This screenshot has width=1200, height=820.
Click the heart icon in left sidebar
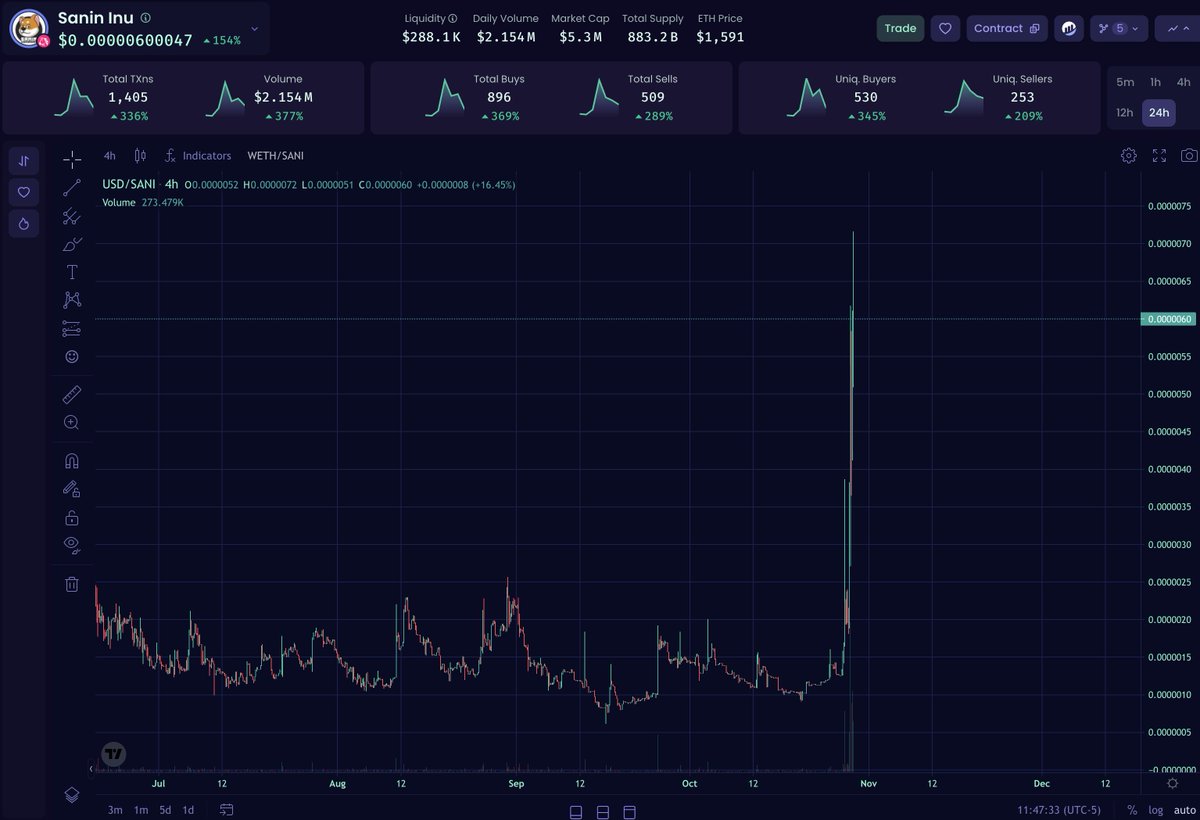pyautogui.click(x=24, y=192)
